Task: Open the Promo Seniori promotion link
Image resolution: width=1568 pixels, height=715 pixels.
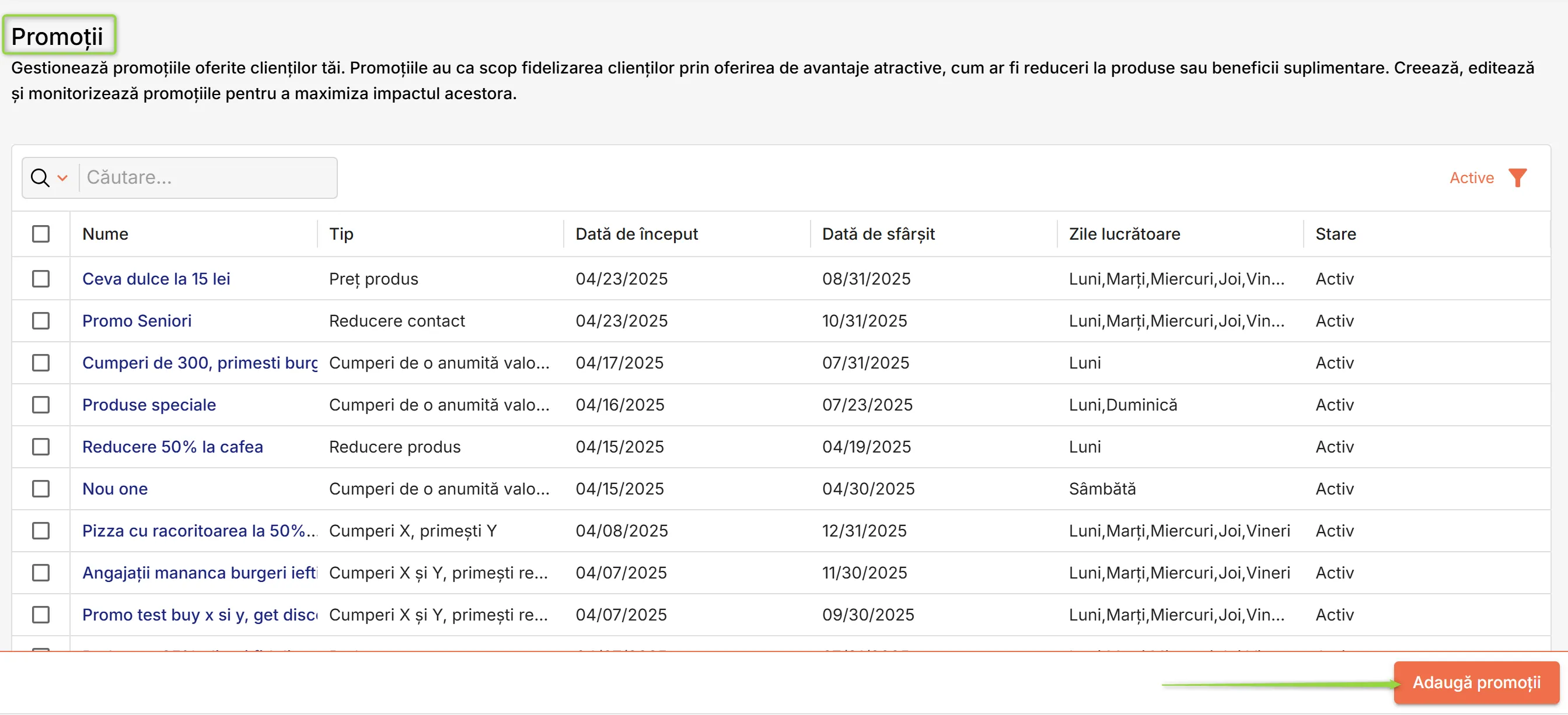Action: point(137,321)
